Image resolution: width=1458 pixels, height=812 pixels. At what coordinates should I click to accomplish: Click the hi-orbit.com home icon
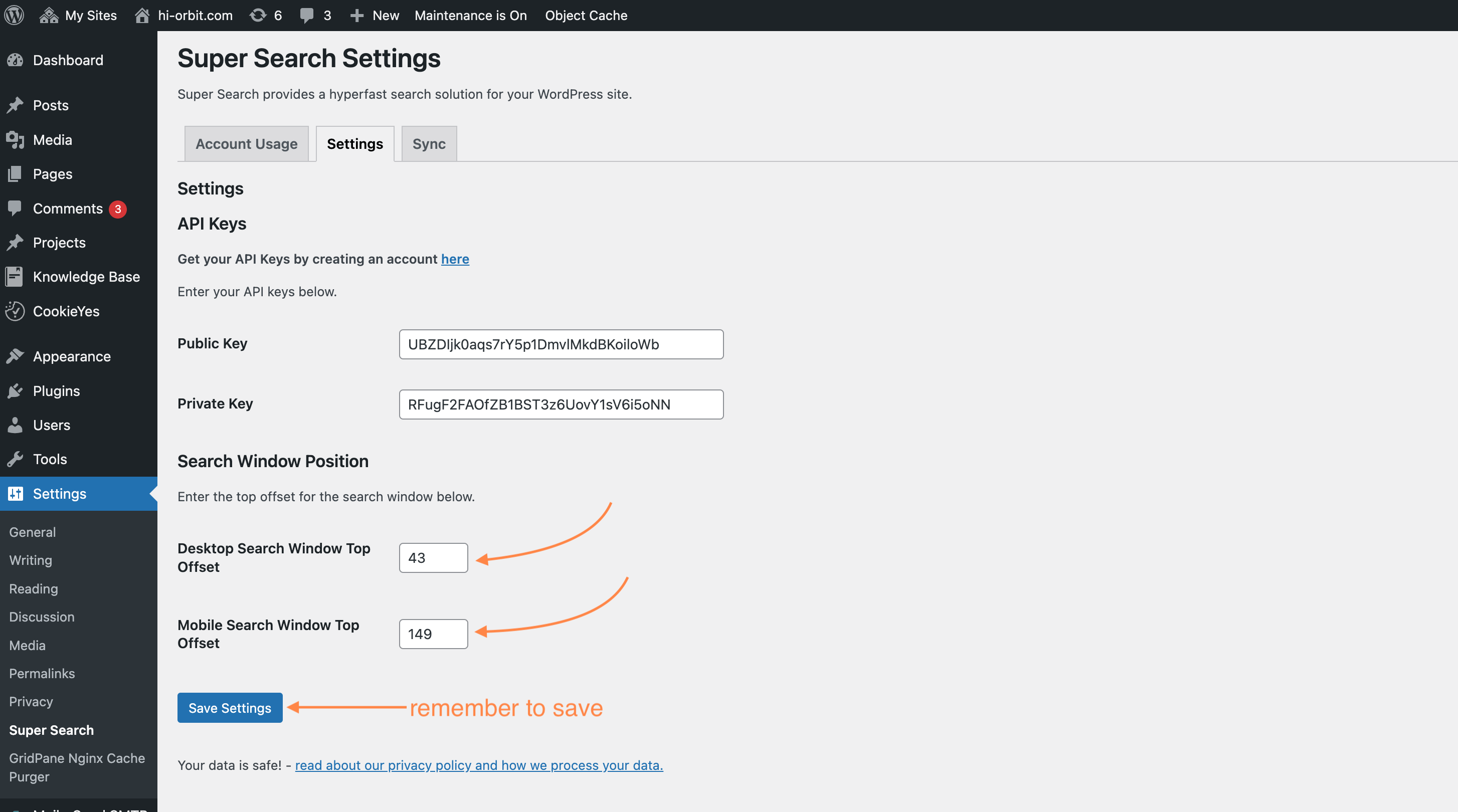point(142,15)
